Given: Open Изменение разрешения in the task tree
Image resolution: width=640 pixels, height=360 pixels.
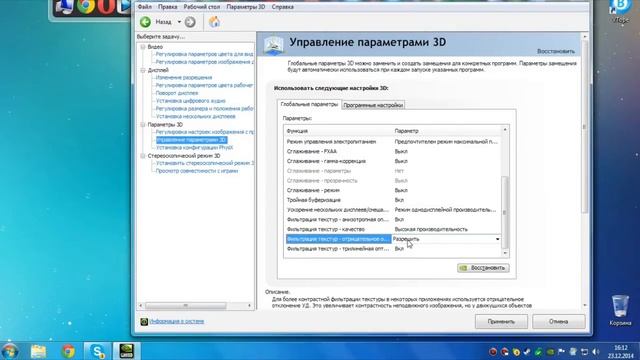Looking at the screenshot, I should pos(184,78).
